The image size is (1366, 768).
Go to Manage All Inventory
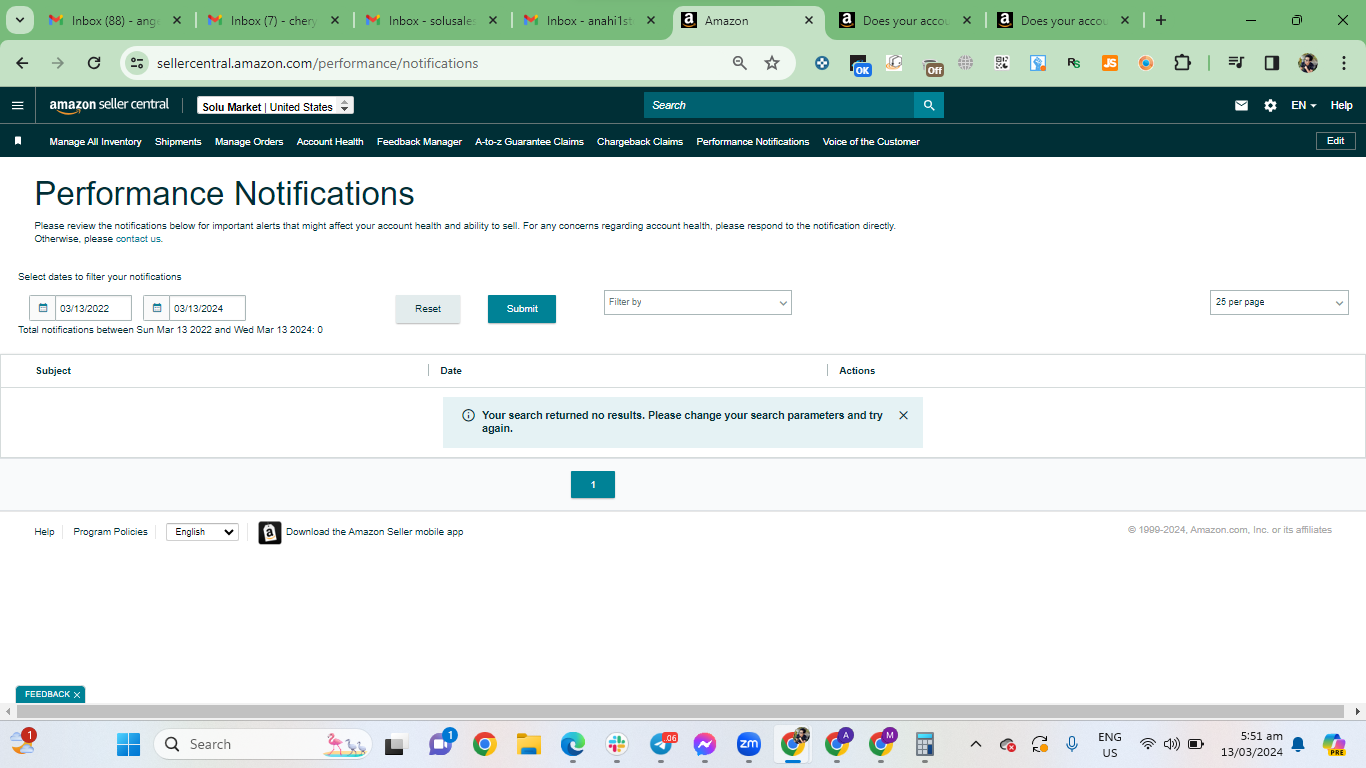[x=95, y=142]
